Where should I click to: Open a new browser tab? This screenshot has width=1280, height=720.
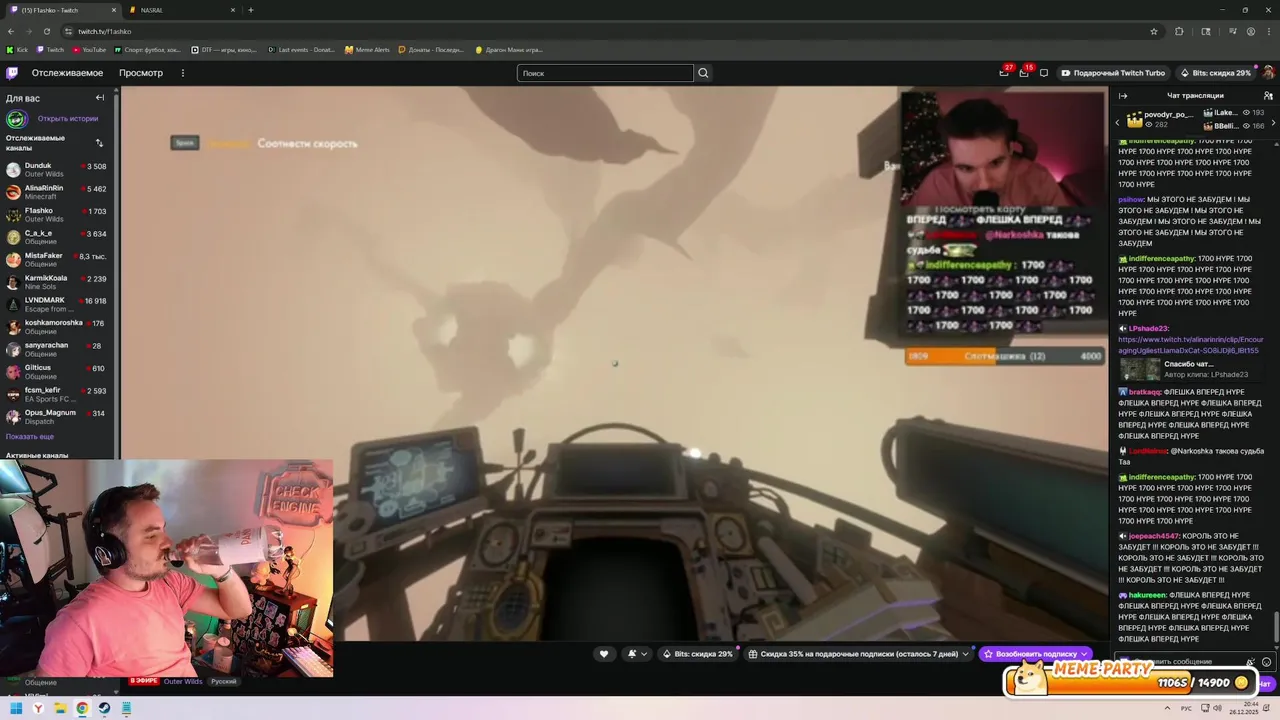pyautogui.click(x=250, y=10)
